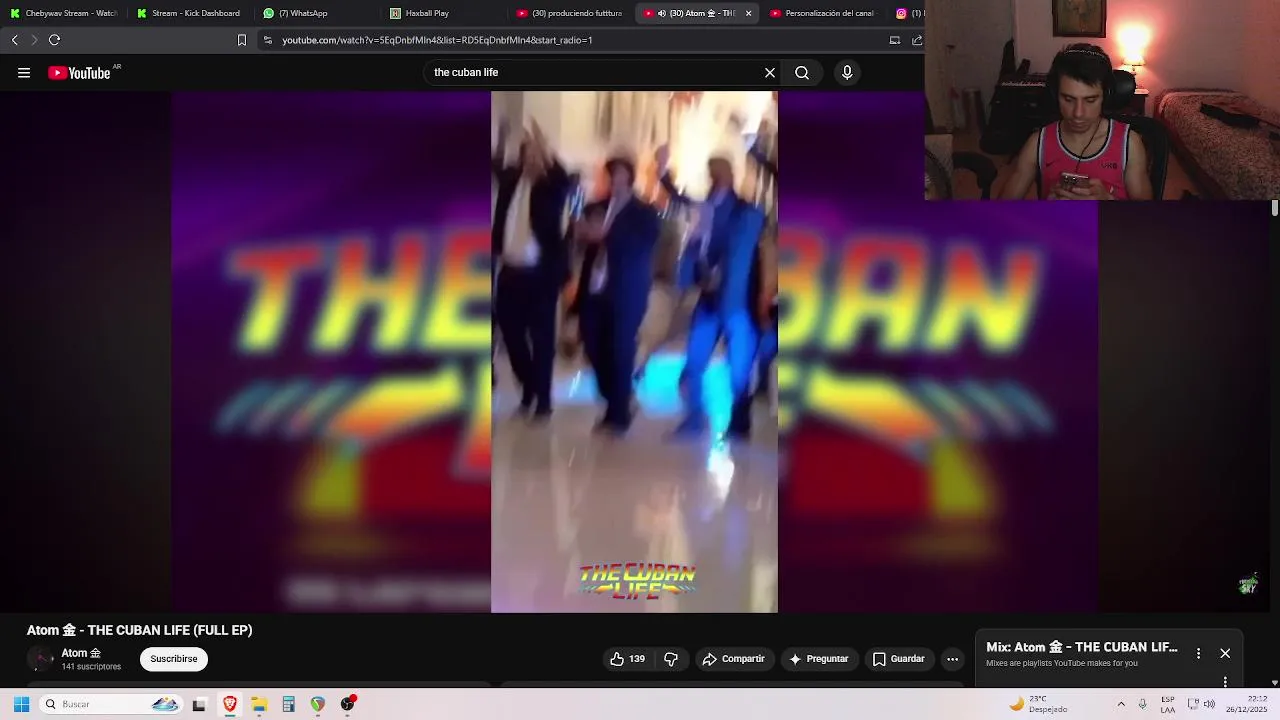Open Brave browser from taskbar
This screenshot has width=1280, height=720.
click(230, 704)
